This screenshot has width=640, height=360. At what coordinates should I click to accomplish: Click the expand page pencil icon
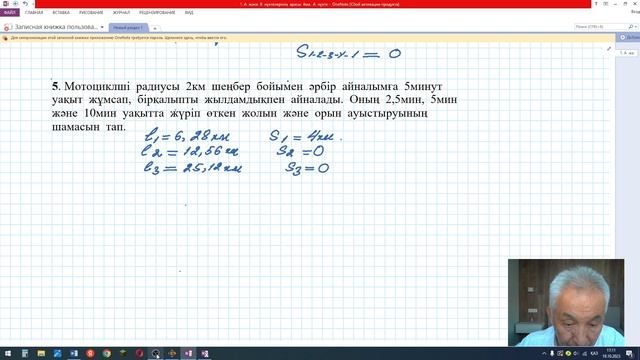coord(609,49)
